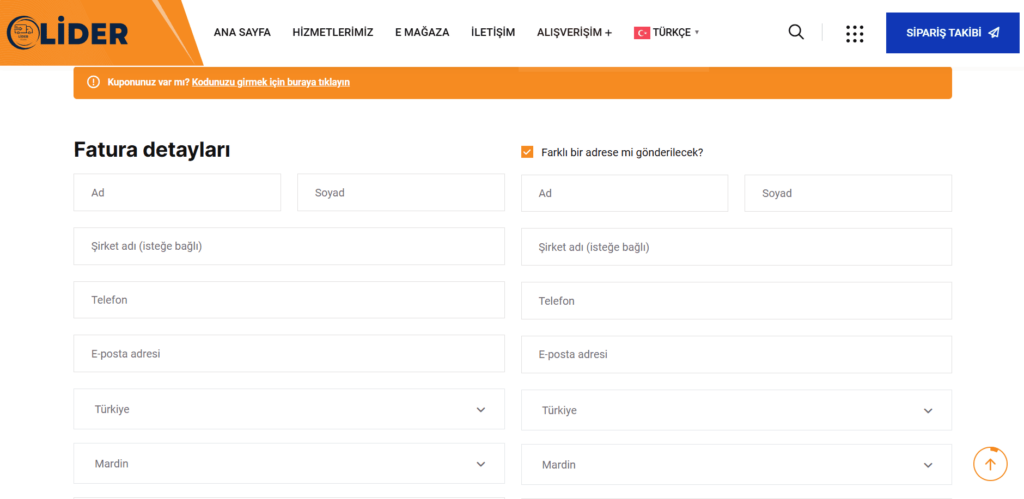Image resolution: width=1024 pixels, height=499 pixels.
Task: Open the TÜRKÇE language selector
Action: tap(666, 33)
